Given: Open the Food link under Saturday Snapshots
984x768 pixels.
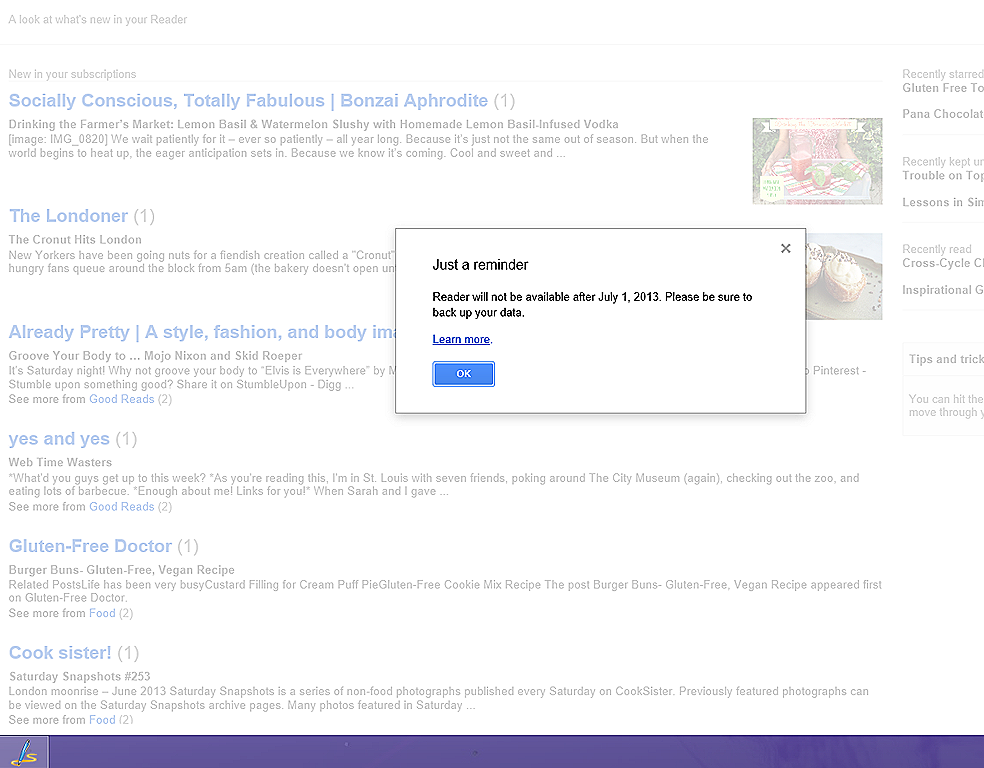Looking at the screenshot, I should 102,720.
